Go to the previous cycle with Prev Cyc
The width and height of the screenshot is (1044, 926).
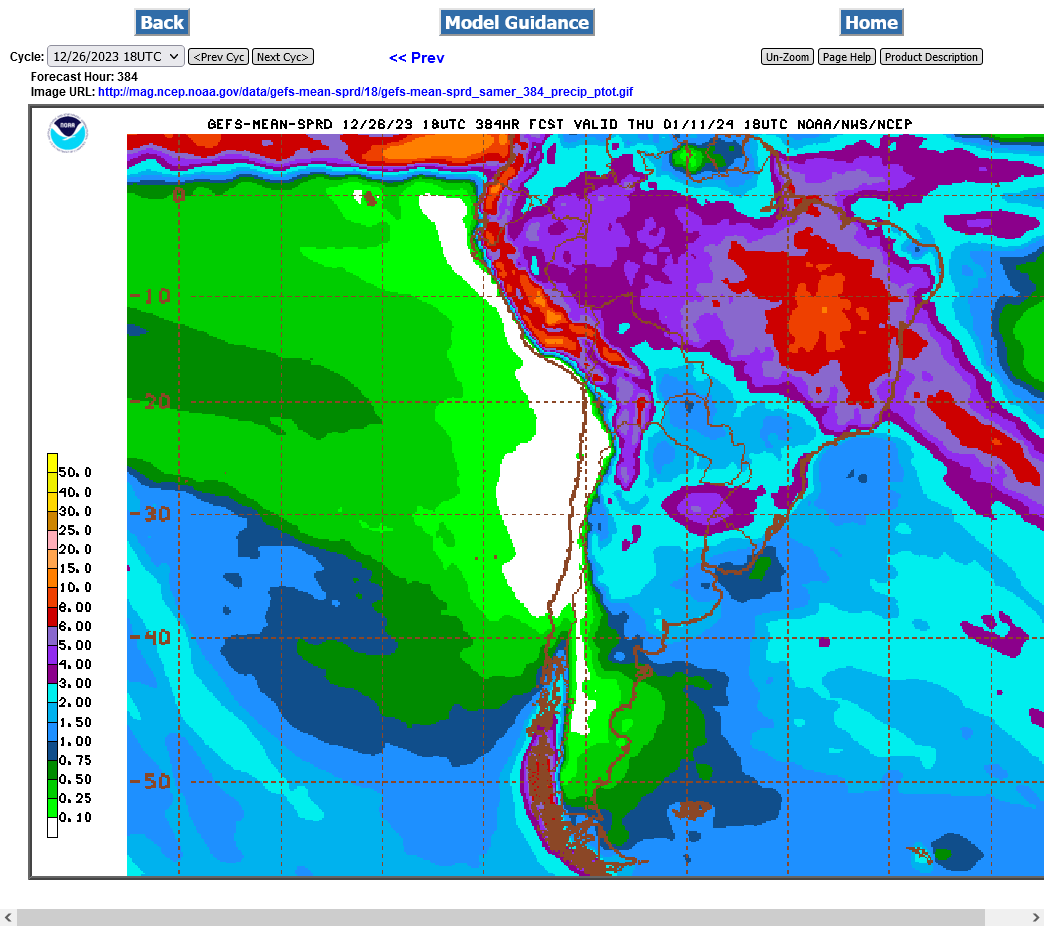click(x=218, y=57)
